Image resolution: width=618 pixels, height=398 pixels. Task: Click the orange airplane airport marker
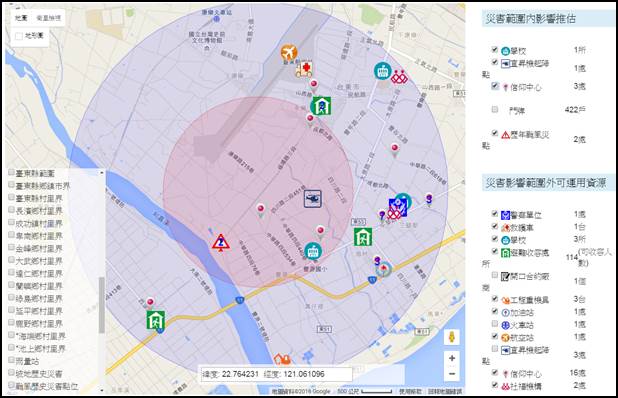(x=289, y=52)
